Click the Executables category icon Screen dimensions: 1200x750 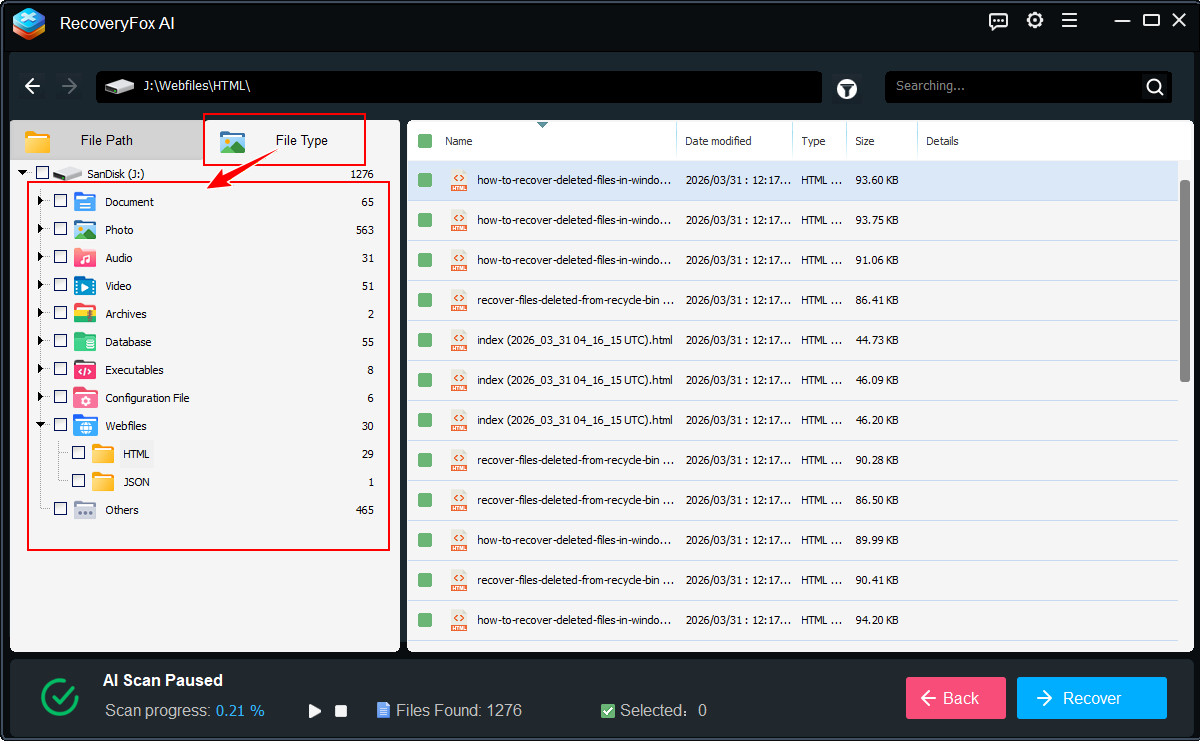[85, 369]
